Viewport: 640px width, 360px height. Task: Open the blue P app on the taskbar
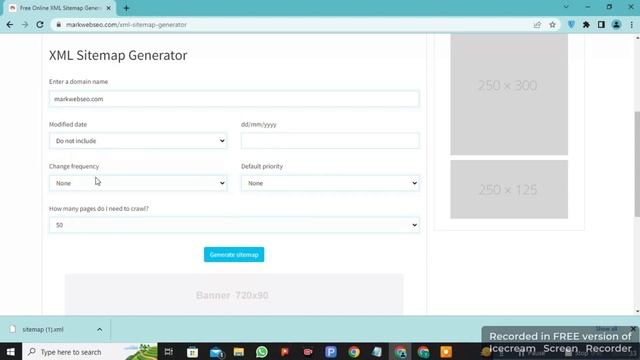331,352
